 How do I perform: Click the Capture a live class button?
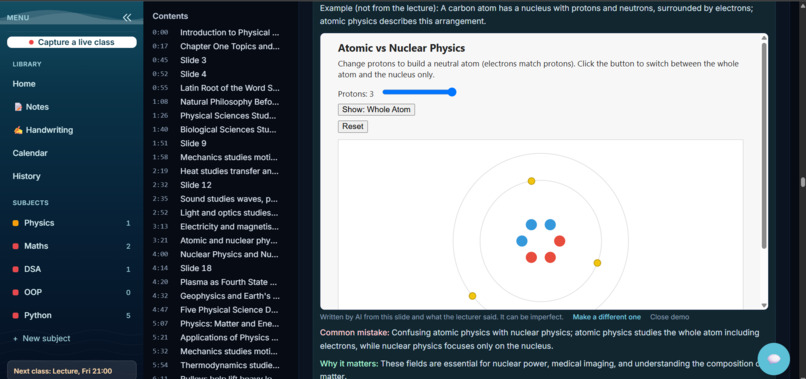coord(72,42)
